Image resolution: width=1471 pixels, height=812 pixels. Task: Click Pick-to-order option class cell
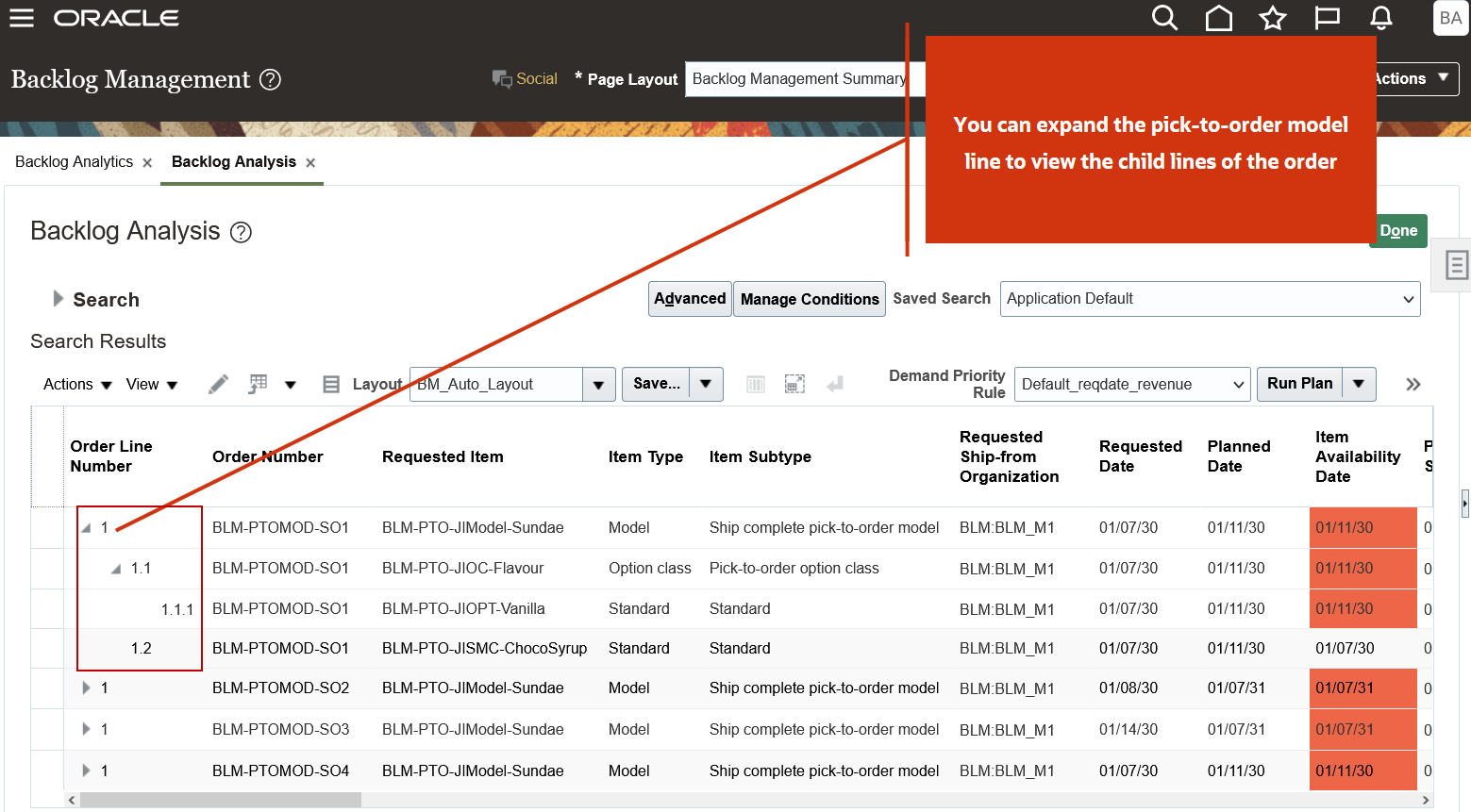click(x=794, y=569)
